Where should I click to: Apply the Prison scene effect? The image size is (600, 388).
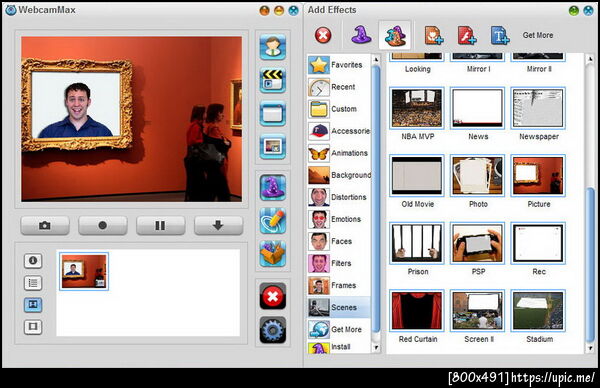coord(417,243)
